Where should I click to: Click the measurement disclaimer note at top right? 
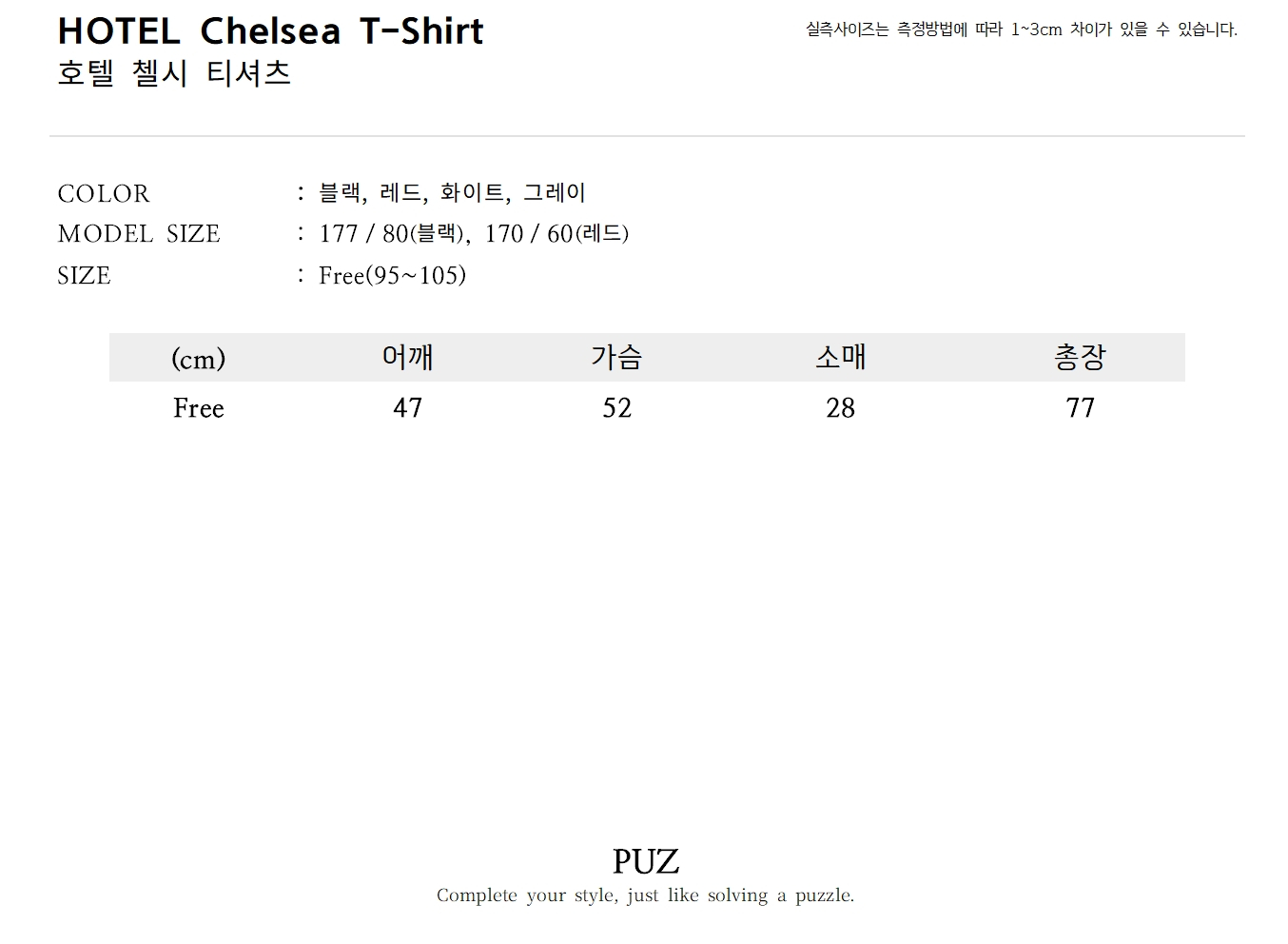1021,29
